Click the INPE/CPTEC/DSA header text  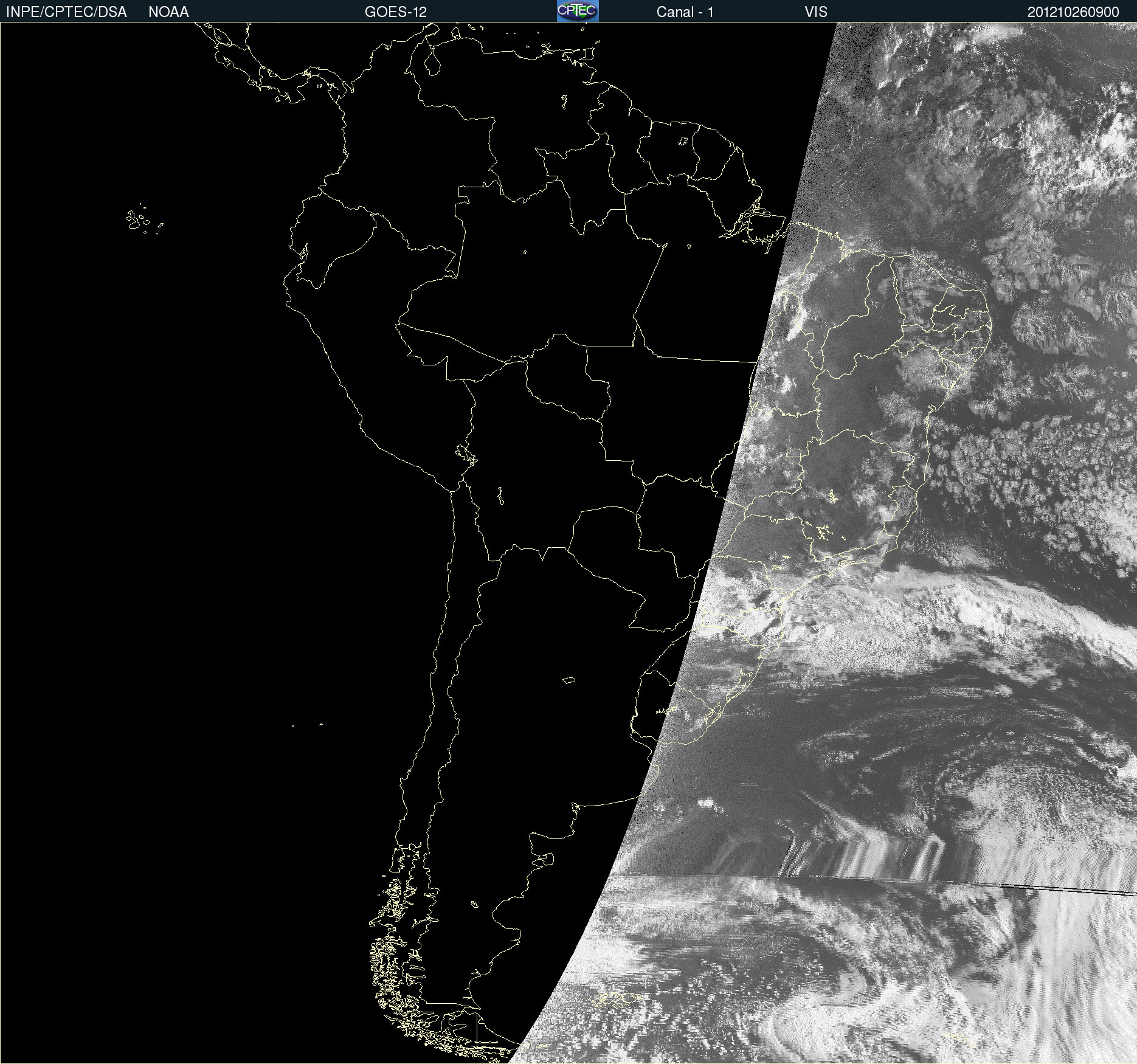point(66,12)
